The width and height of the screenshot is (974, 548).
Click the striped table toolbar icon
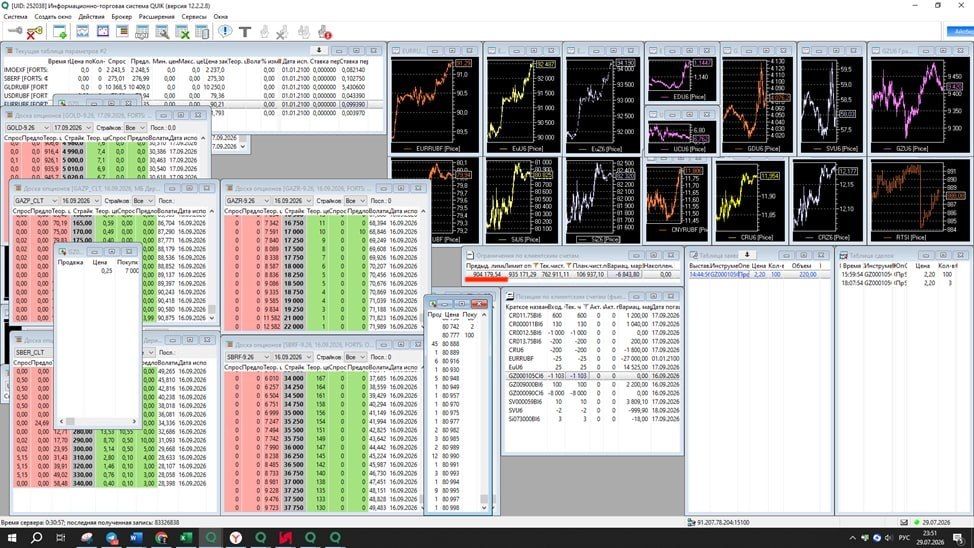tap(122, 32)
